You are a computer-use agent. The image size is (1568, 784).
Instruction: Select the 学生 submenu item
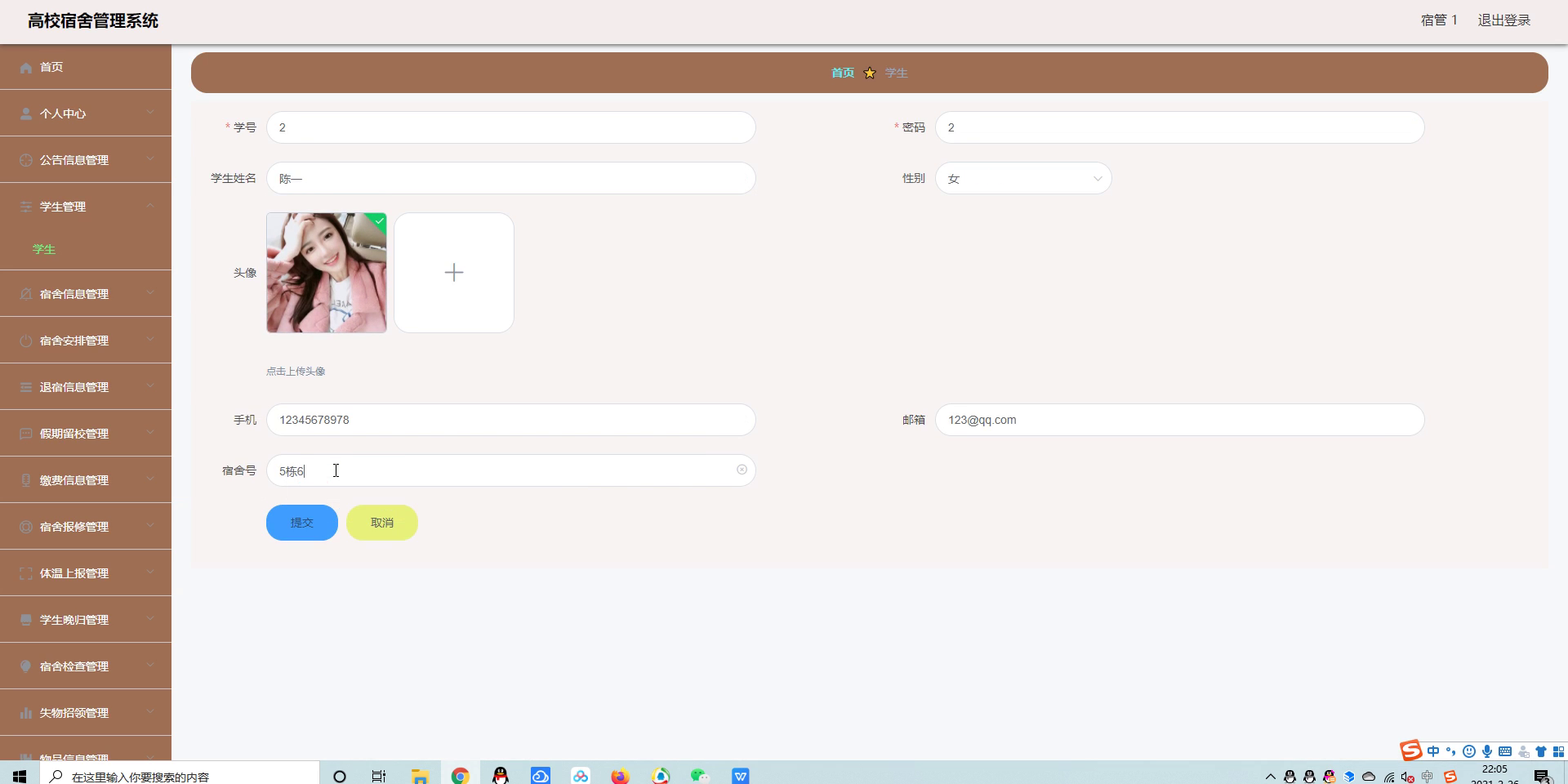click(x=86, y=249)
